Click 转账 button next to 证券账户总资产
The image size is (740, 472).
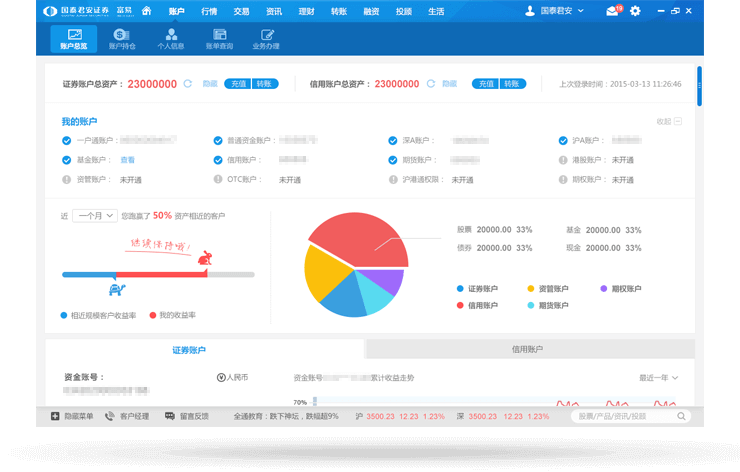click(265, 84)
